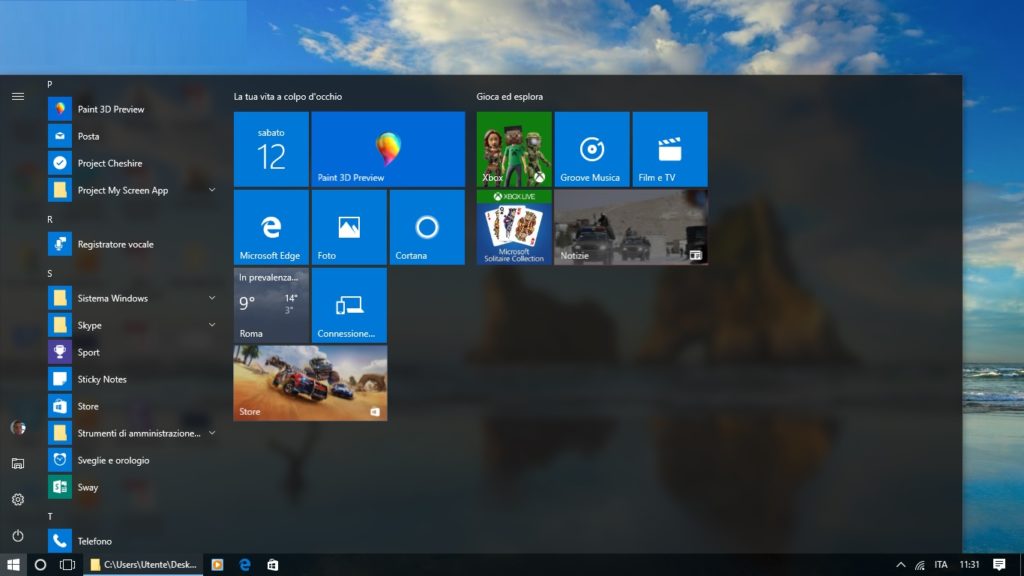The image size is (1024, 576).
Task: Open the Cortana tile
Action: pos(427,227)
